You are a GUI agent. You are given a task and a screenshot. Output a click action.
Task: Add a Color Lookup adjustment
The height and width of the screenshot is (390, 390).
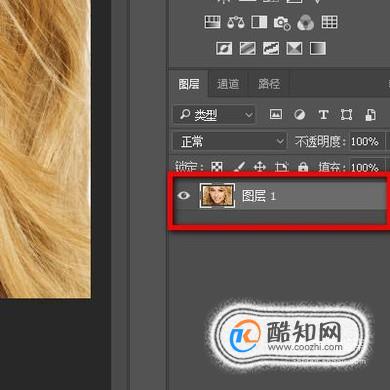329,22
